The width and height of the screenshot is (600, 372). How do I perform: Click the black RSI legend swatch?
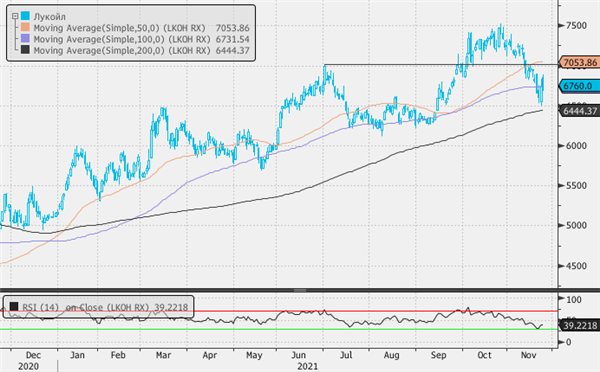point(14,307)
